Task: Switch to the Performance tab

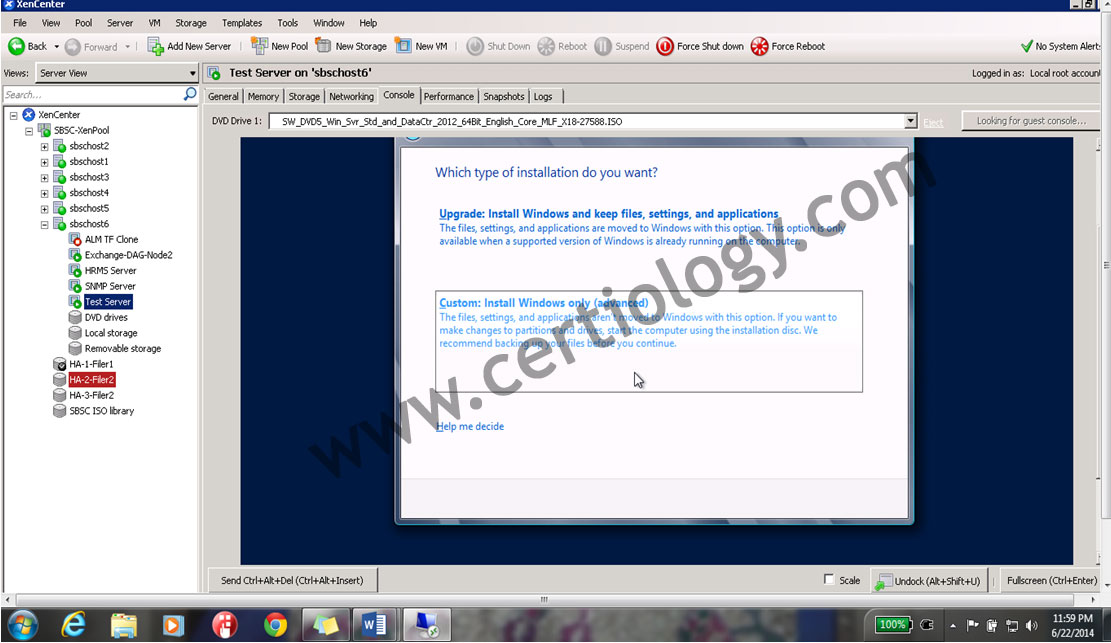Action: pos(449,96)
